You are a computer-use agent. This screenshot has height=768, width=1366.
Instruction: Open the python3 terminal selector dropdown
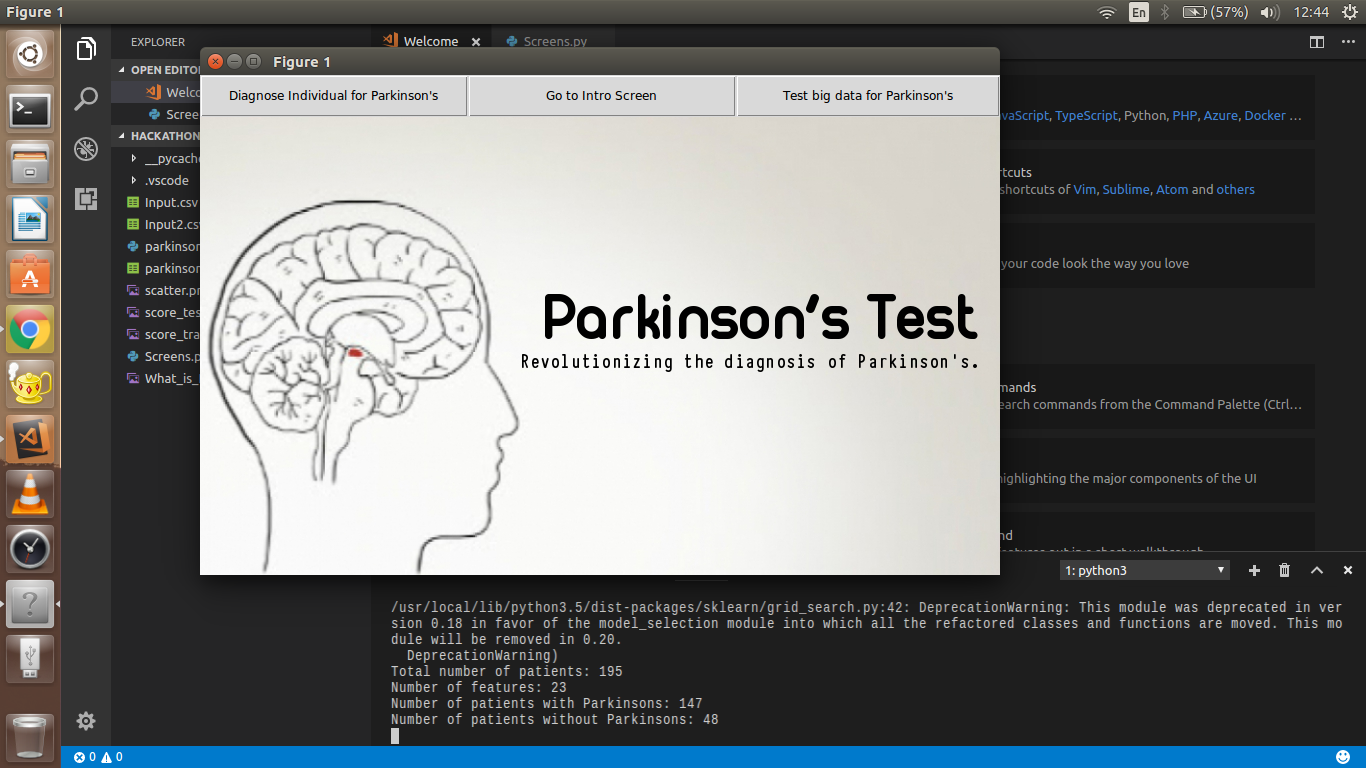click(x=1144, y=570)
